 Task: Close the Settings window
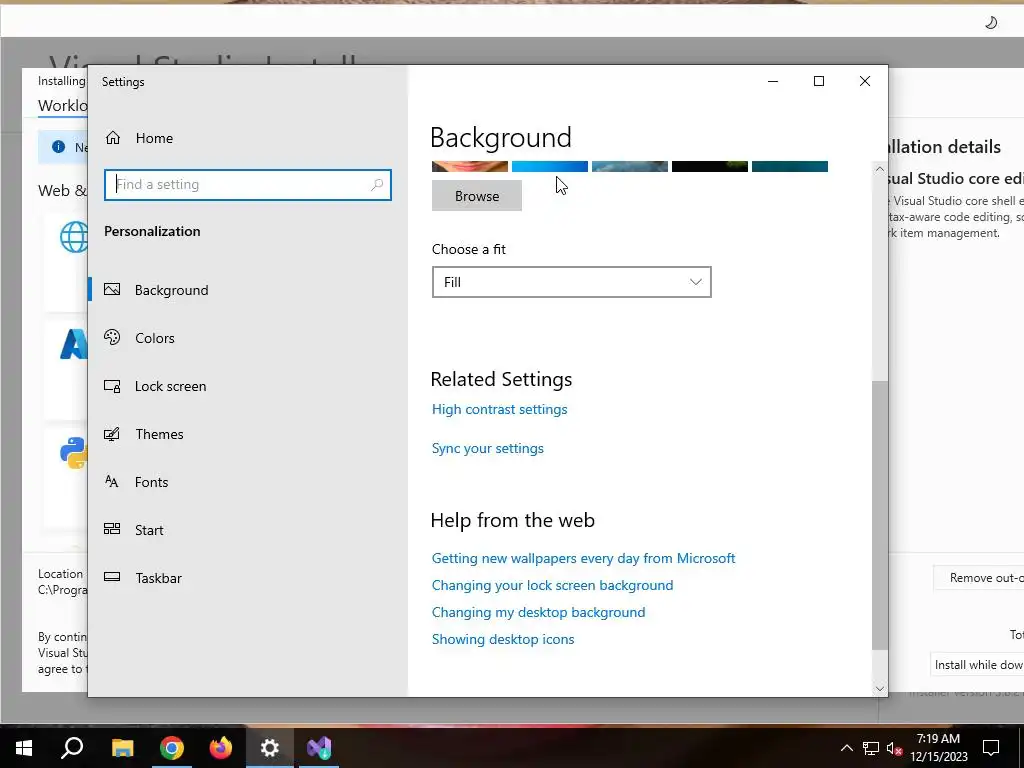865,81
